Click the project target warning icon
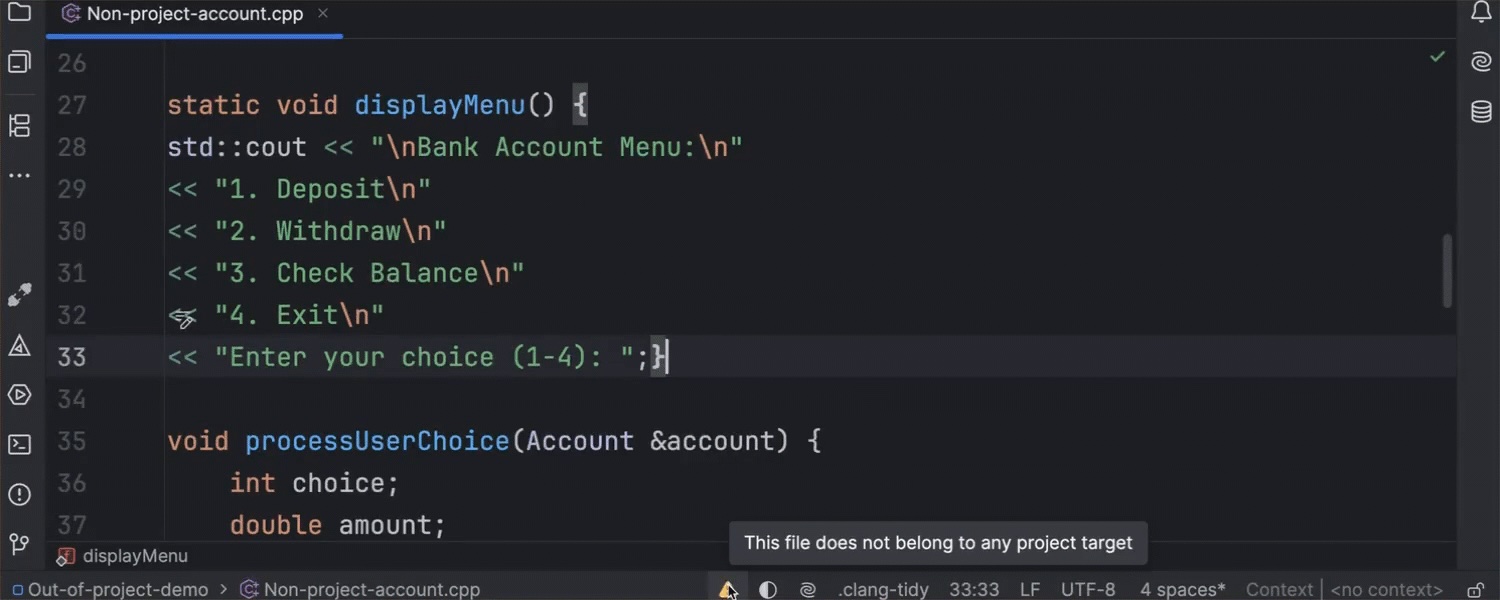The image size is (1500, 600). click(727, 590)
